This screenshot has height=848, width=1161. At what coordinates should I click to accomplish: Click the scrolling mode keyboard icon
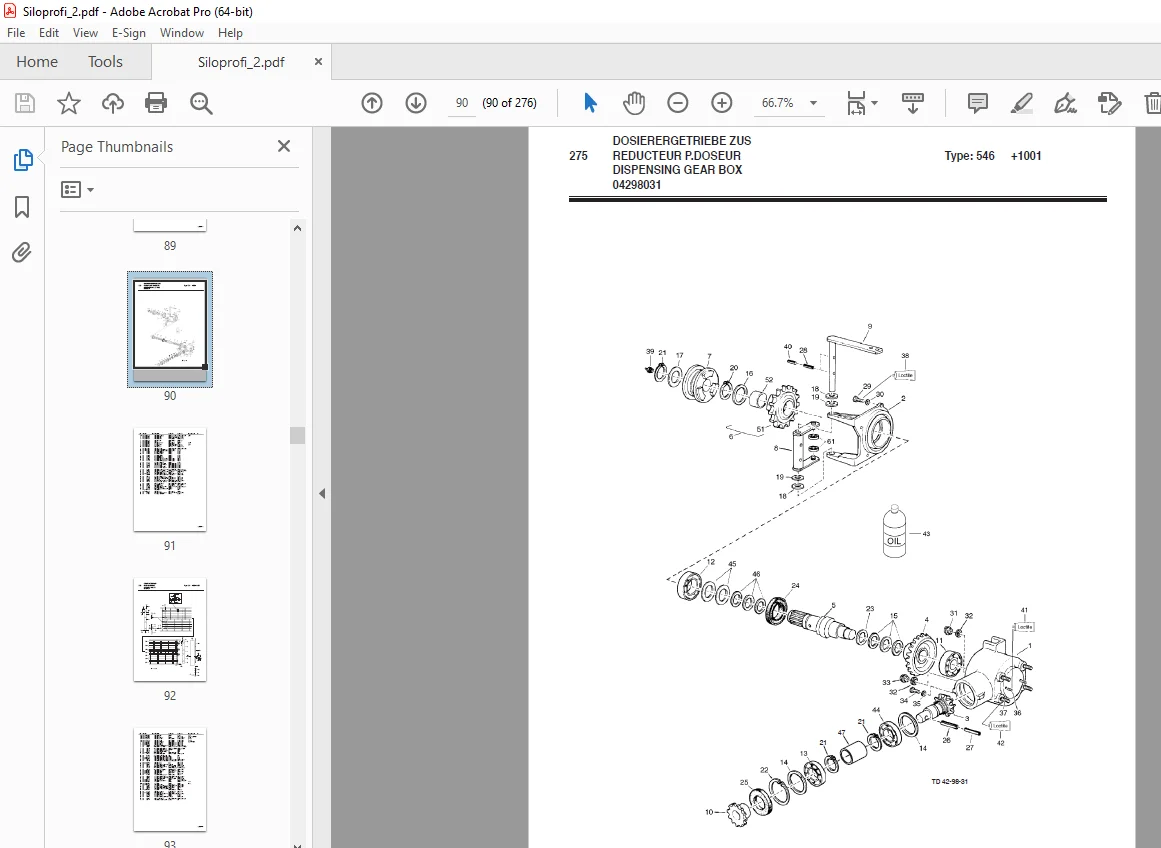tap(912, 103)
